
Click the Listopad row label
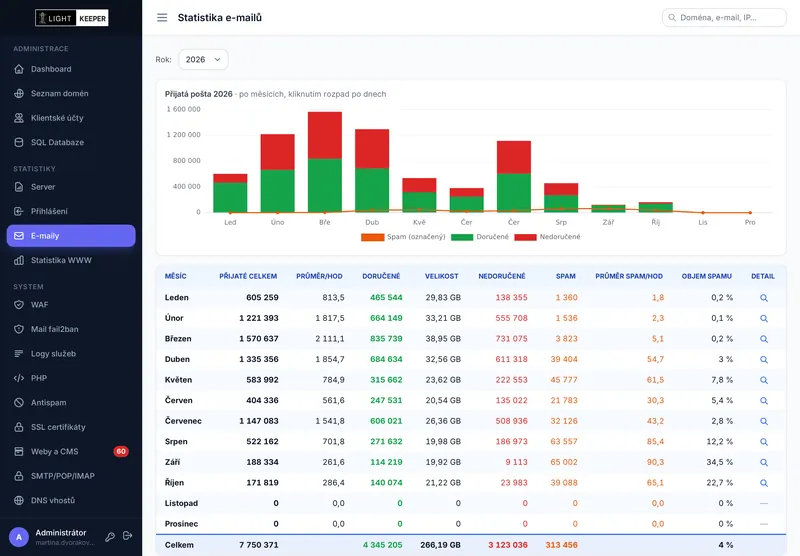tap(181, 503)
